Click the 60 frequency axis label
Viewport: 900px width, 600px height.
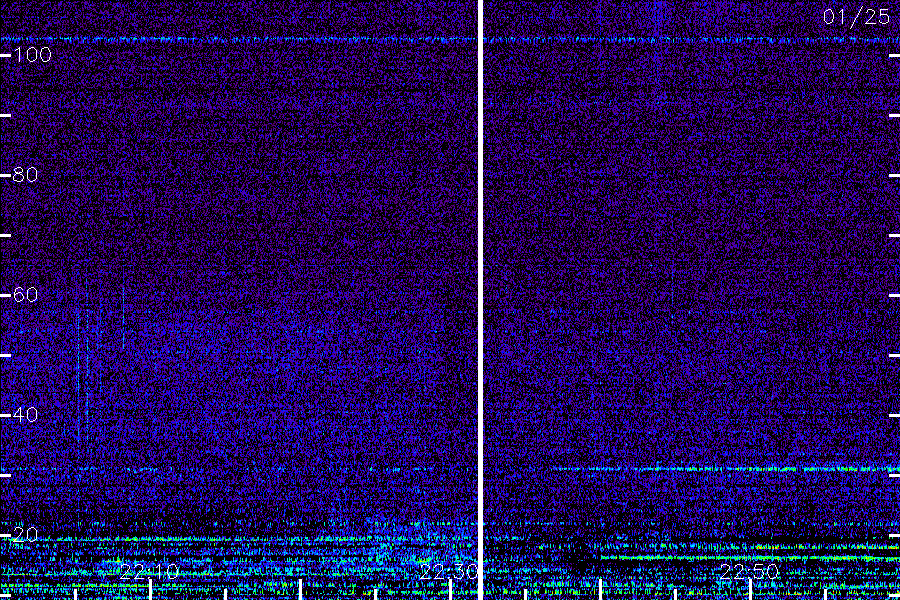tap(25, 295)
